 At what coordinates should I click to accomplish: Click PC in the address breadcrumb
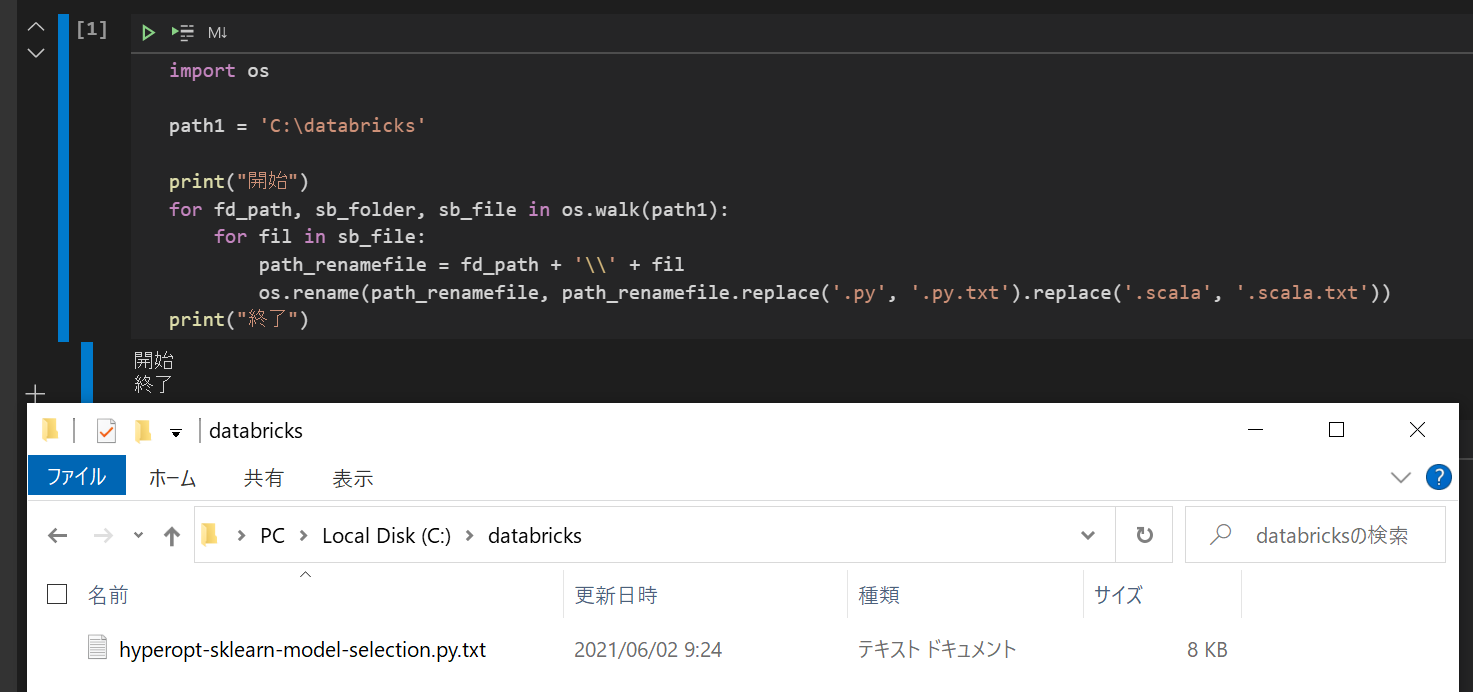272,536
